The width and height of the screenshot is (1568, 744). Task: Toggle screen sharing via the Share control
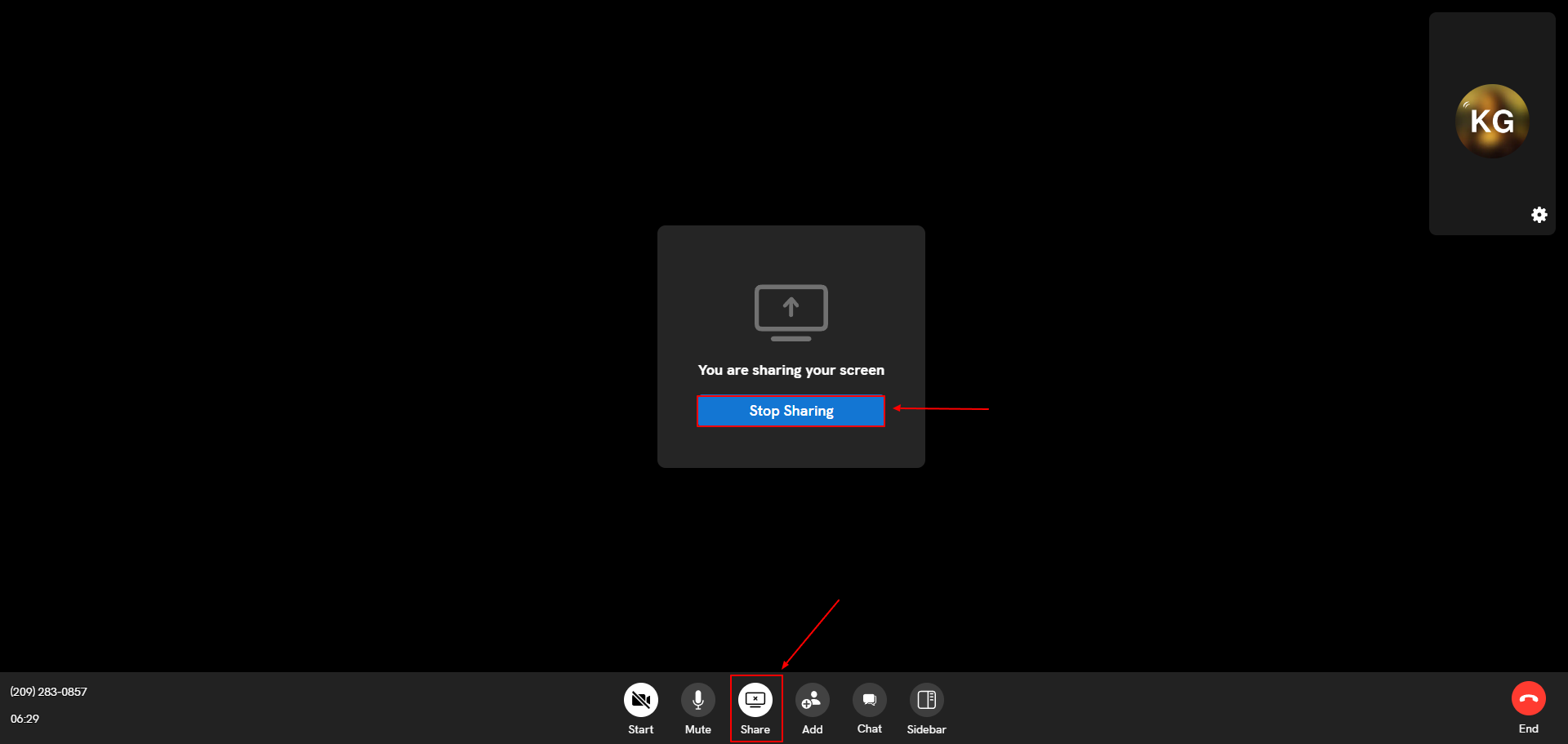pos(755,699)
